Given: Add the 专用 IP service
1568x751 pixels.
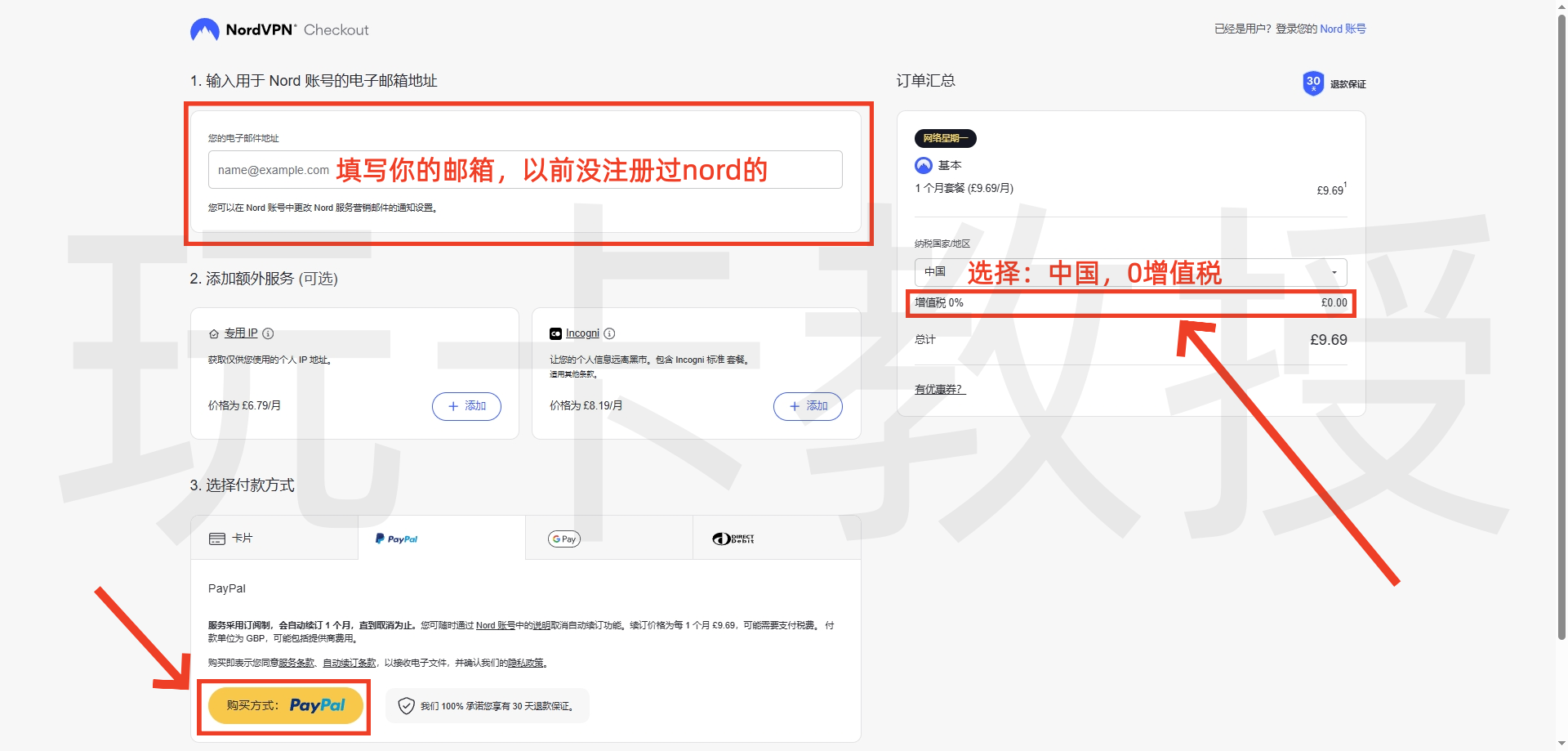Looking at the screenshot, I should (466, 406).
